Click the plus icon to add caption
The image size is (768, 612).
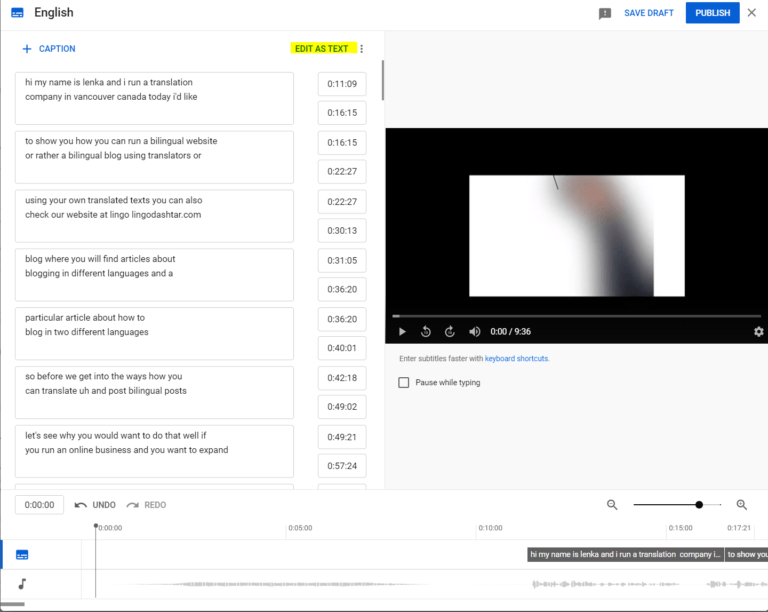(x=27, y=48)
